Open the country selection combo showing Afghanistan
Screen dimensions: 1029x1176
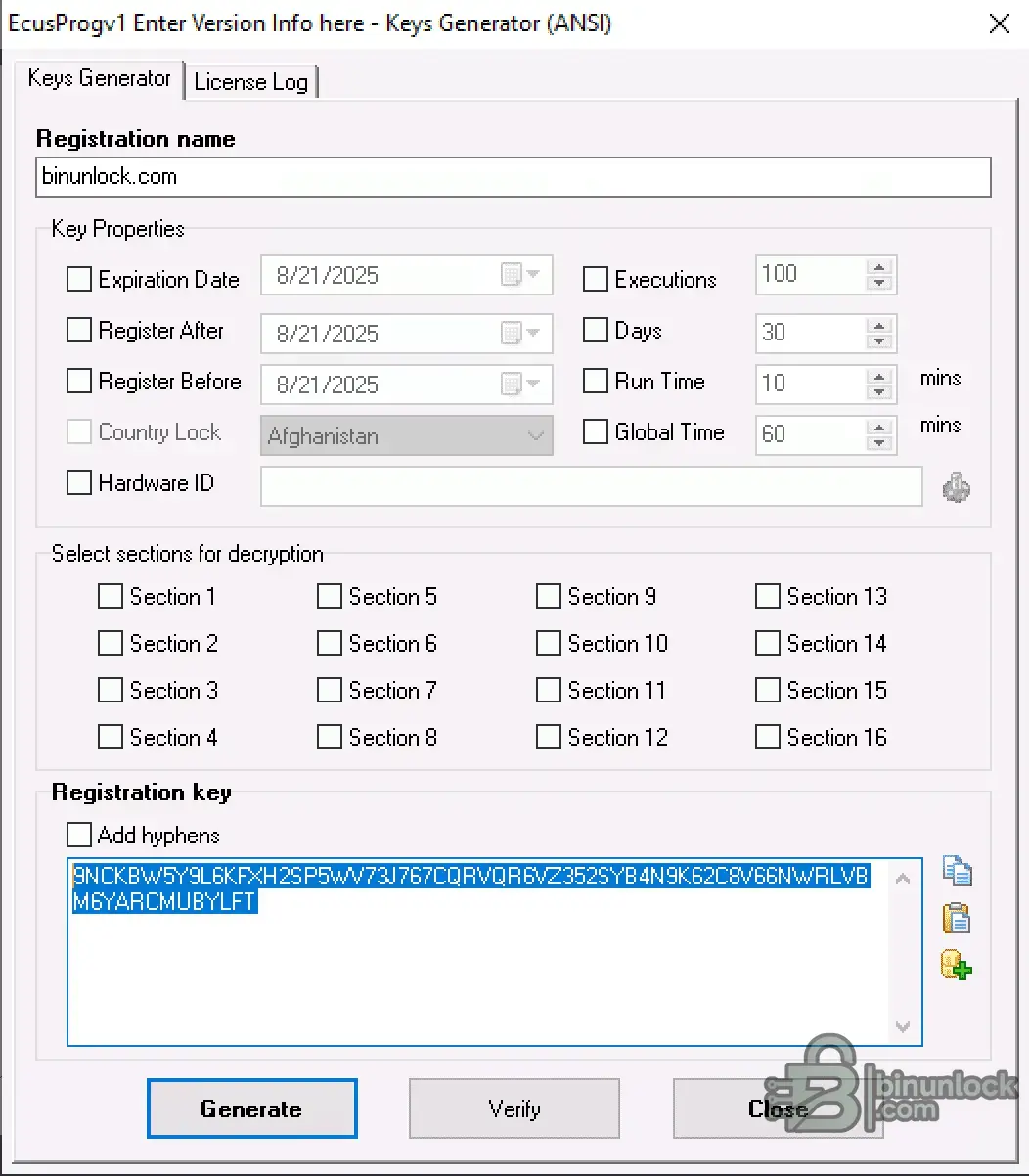pyautogui.click(x=534, y=435)
